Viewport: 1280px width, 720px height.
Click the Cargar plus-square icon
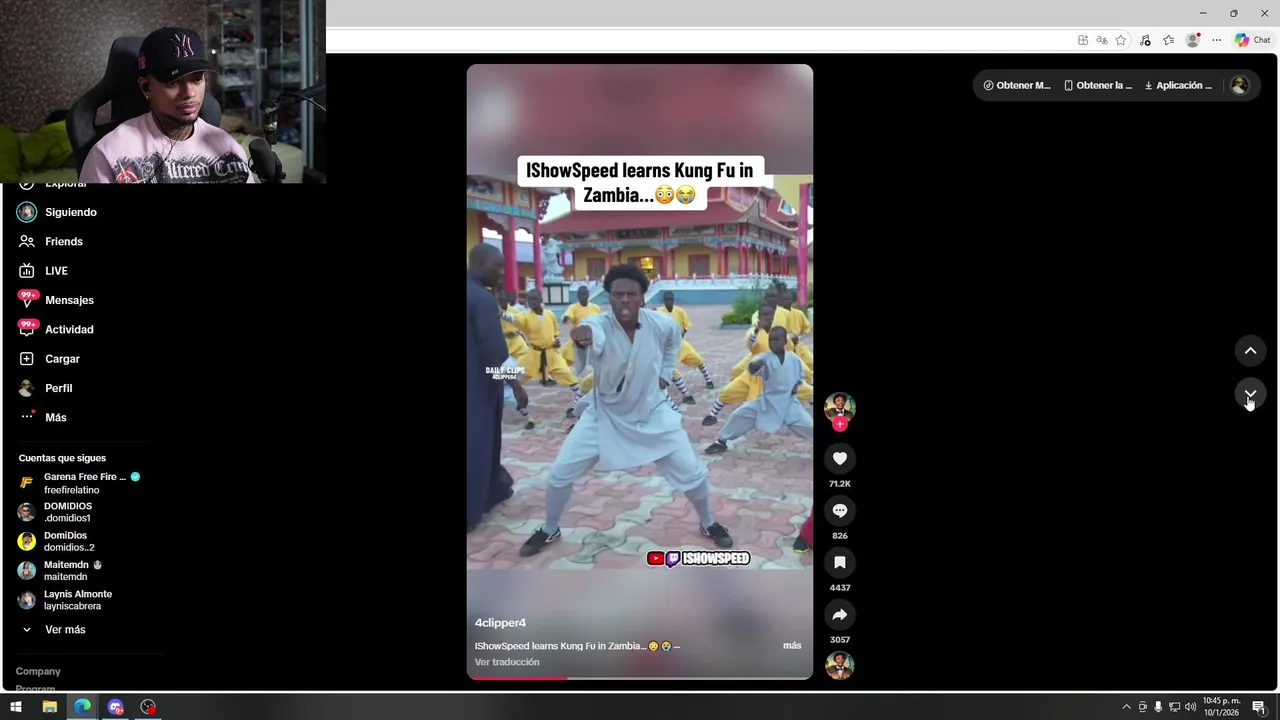tap(27, 359)
